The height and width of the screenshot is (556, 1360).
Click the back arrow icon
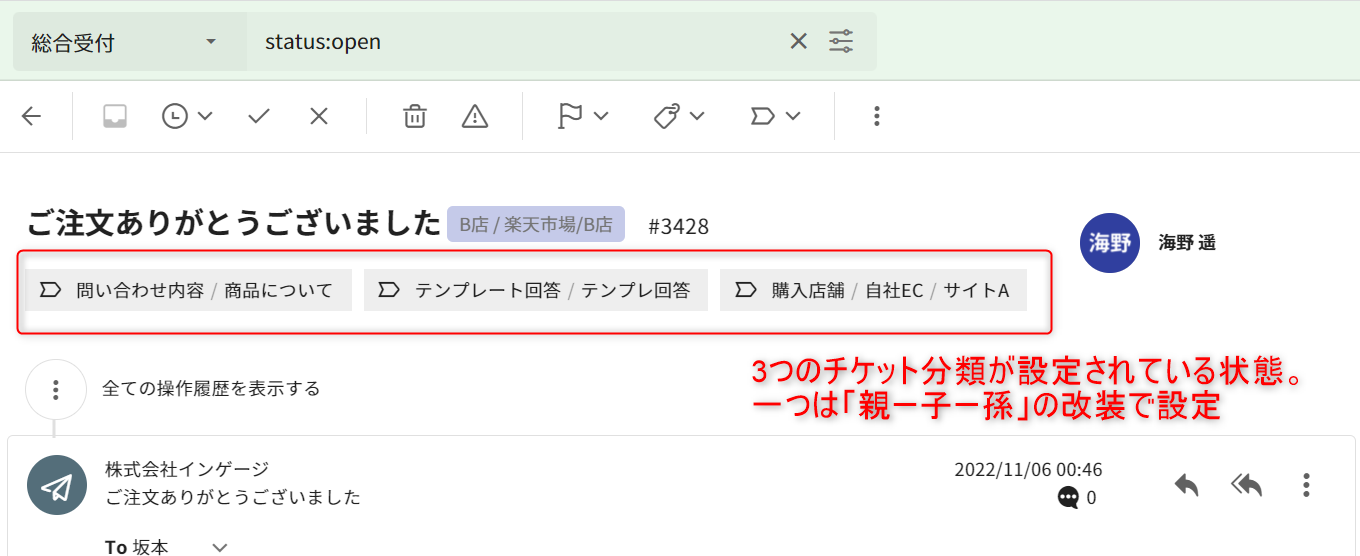pos(32,116)
